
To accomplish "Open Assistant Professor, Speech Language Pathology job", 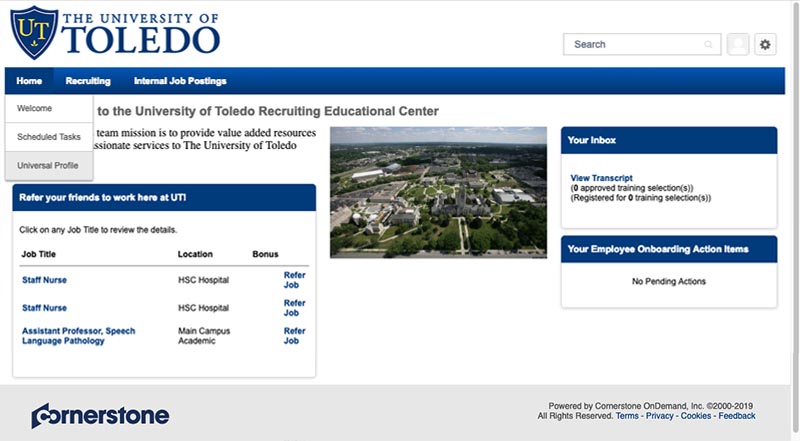I will (78, 336).
